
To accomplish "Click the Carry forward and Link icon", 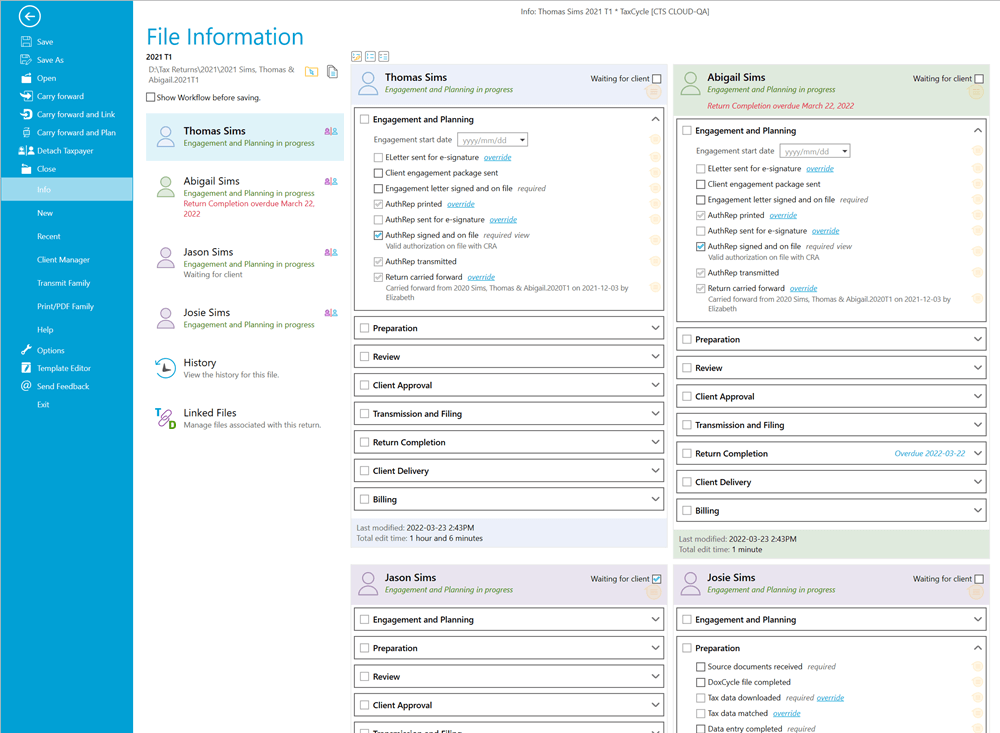I will [x=26, y=114].
